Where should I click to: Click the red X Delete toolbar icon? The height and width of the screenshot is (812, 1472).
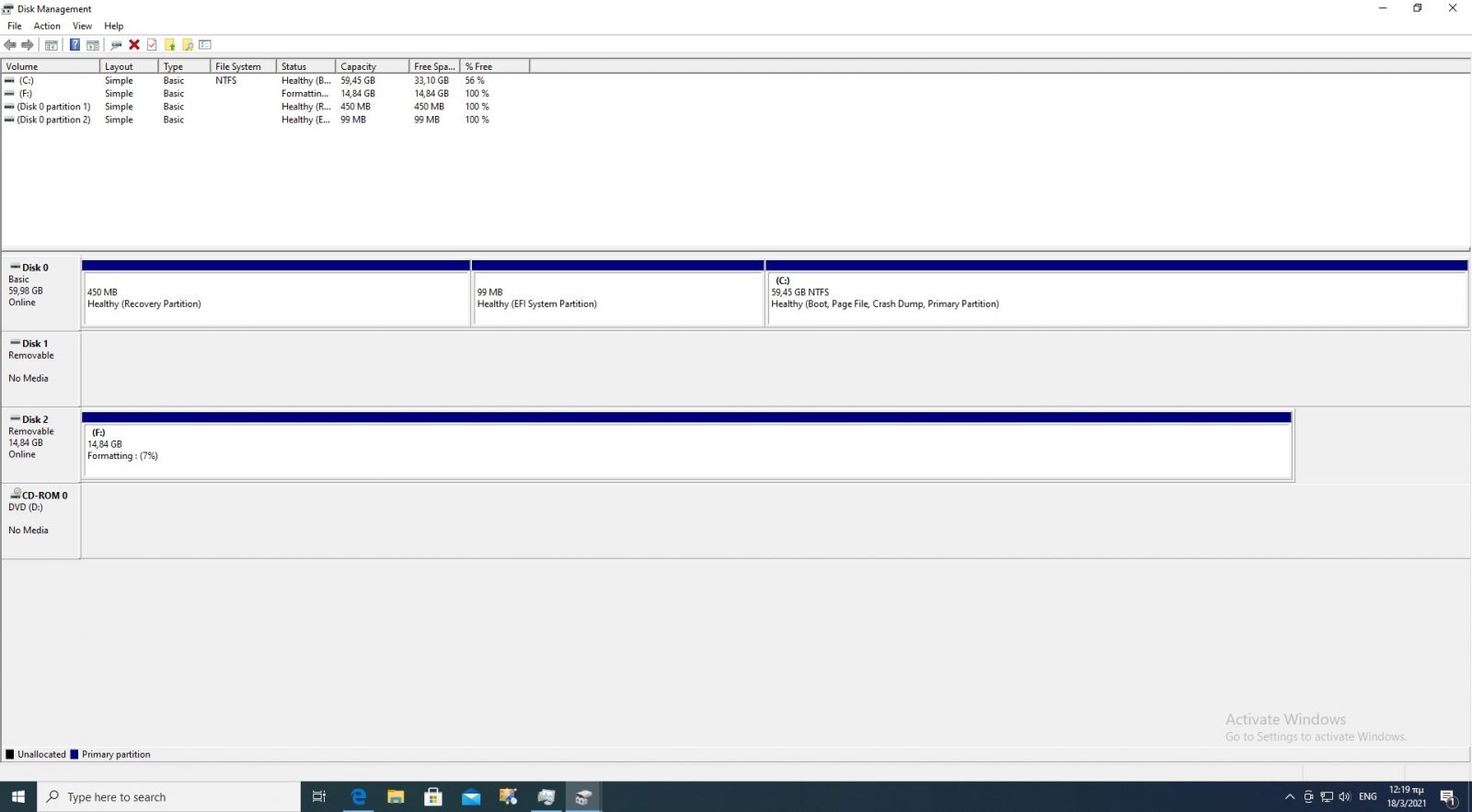pos(134,45)
